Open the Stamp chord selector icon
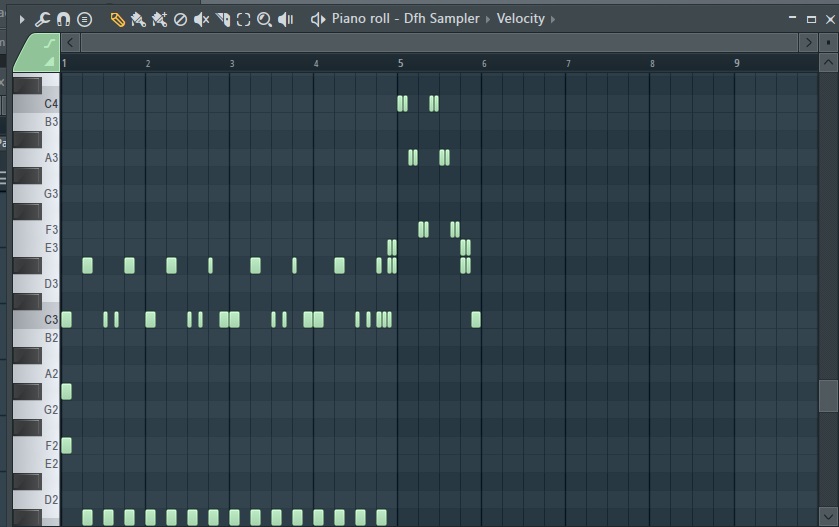Viewport: 839px width, 527px height. click(85, 20)
